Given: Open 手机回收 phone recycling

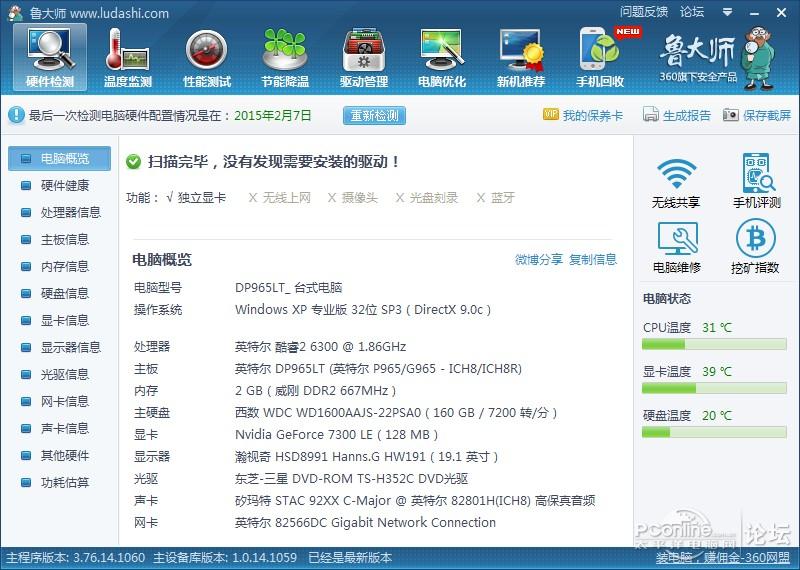Looking at the screenshot, I should point(600,58).
